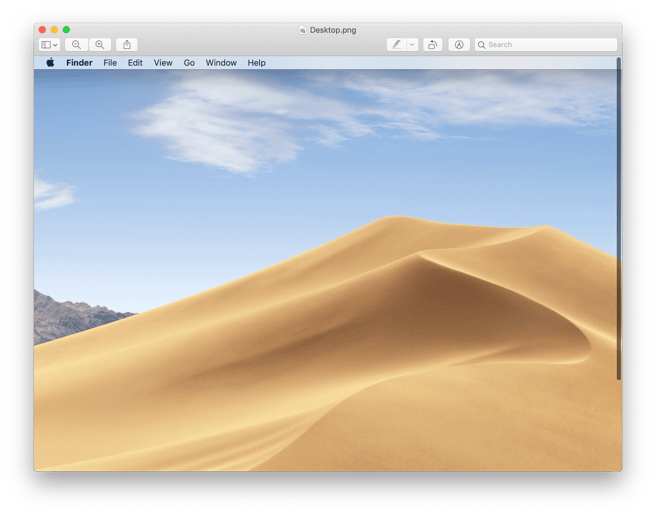The image size is (656, 516).
Task: Click the search magnifier icon
Action: (x=482, y=45)
